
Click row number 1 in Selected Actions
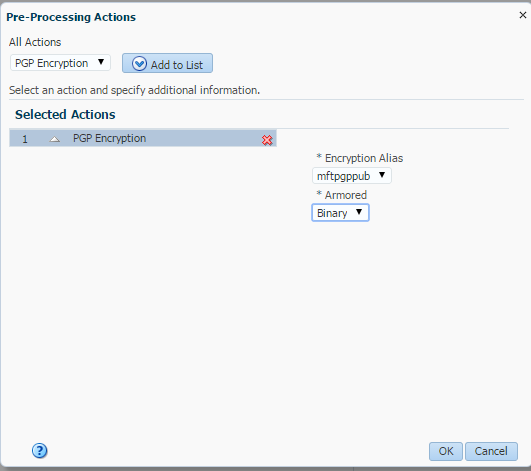[x=25, y=139]
